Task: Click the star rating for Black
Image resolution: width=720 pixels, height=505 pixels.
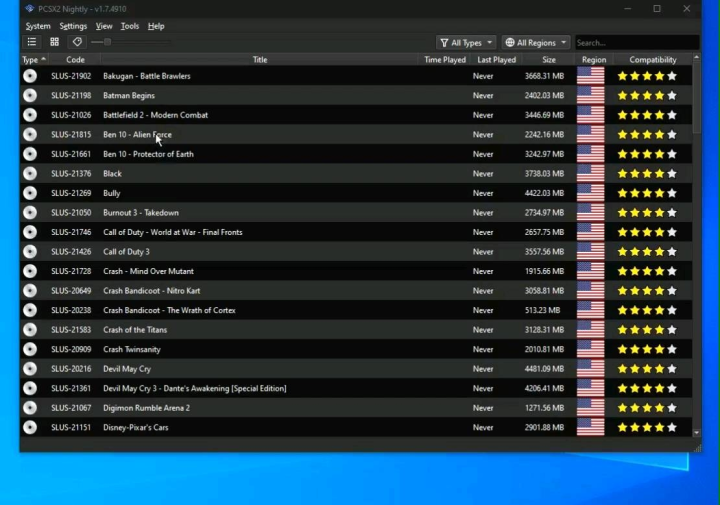Action: 646,174
